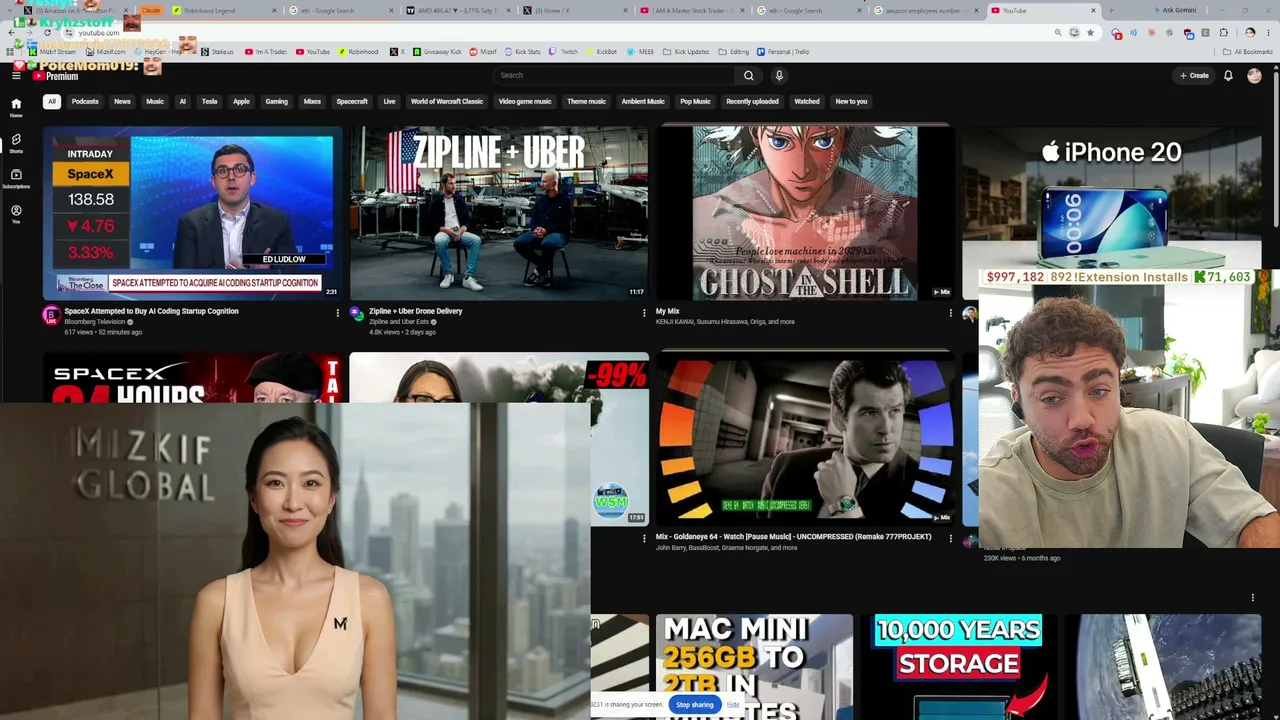Click the YouTube search magnifier button

tap(748, 75)
